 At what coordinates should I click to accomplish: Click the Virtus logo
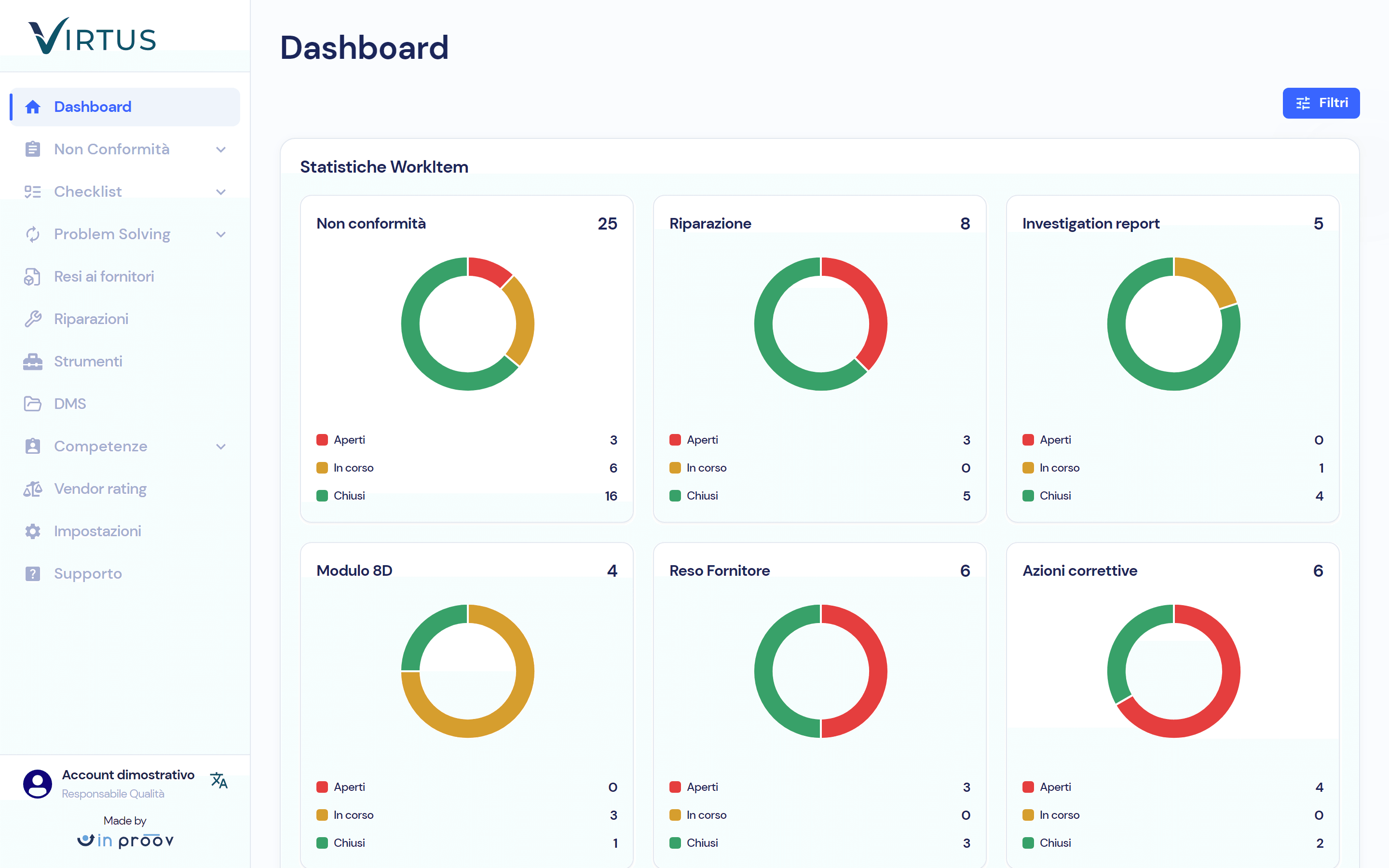[x=93, y=36]
